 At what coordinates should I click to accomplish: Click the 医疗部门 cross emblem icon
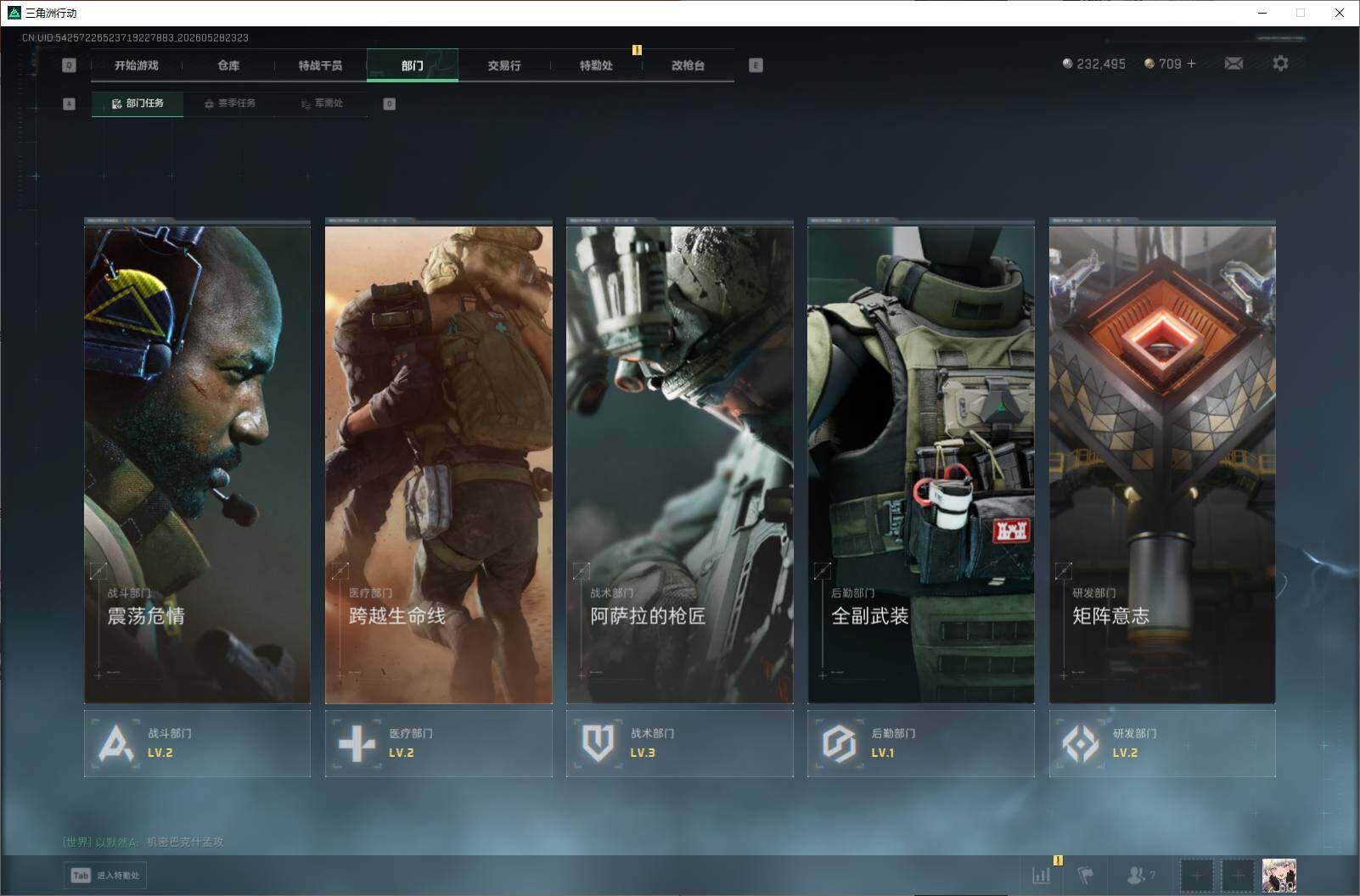click(357, 744)
